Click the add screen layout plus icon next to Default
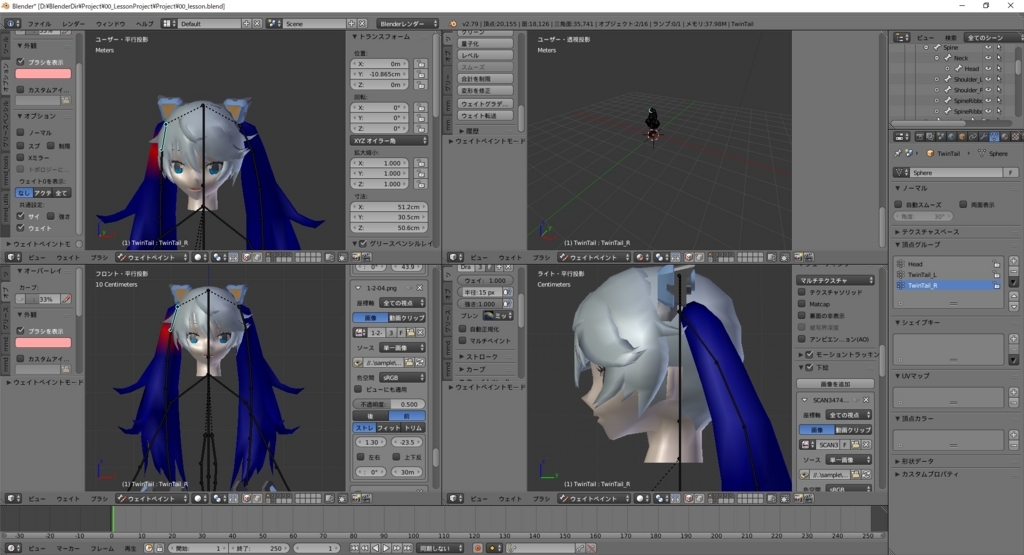 (x=246, y=24)
